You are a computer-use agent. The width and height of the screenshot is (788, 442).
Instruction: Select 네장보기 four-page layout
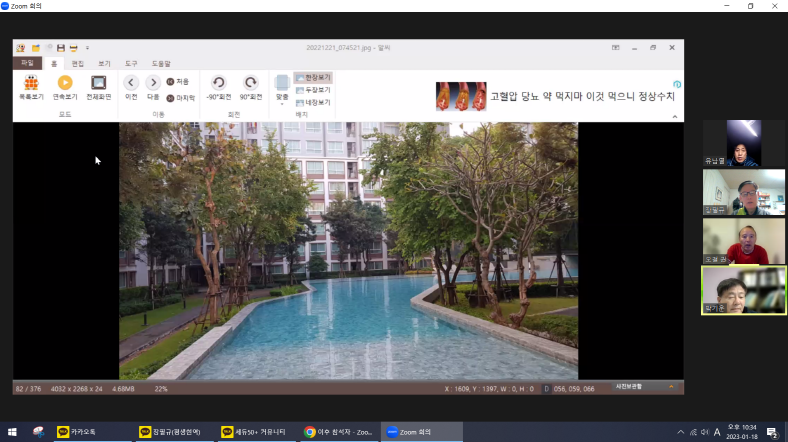pyautogui.click(x=313, y=102)
